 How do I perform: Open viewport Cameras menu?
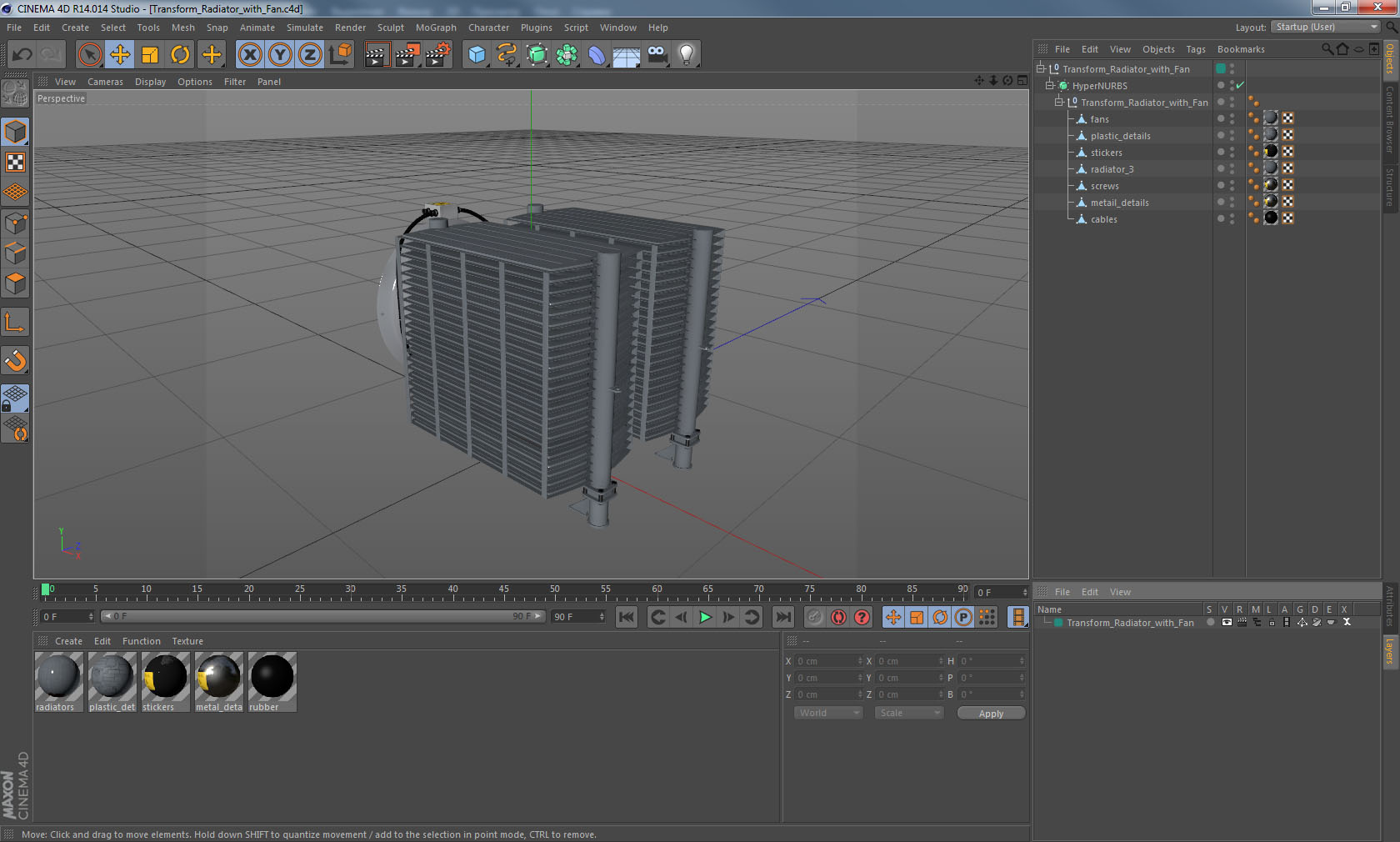(105, 82)
